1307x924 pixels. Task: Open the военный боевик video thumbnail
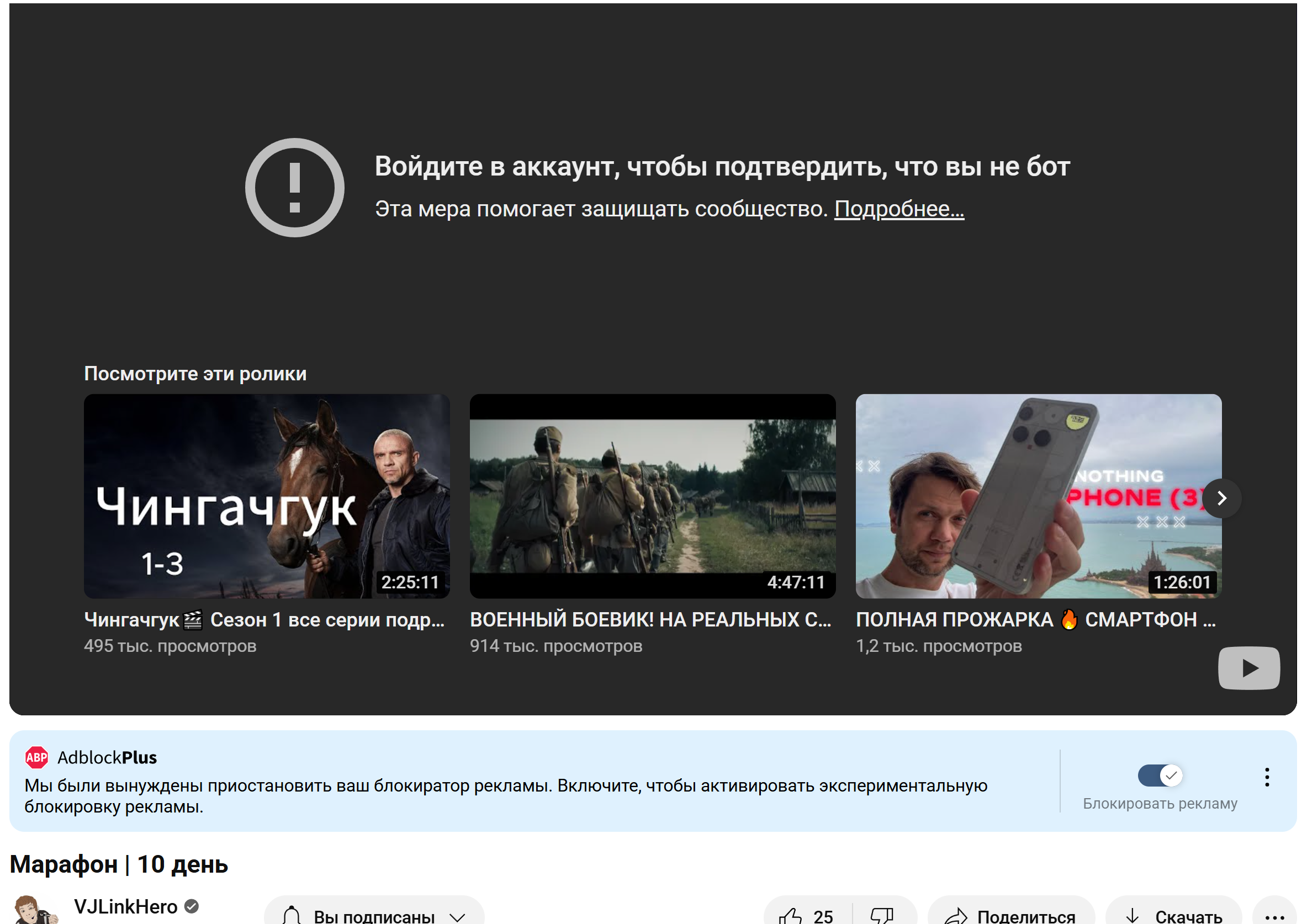coord(652,496)
